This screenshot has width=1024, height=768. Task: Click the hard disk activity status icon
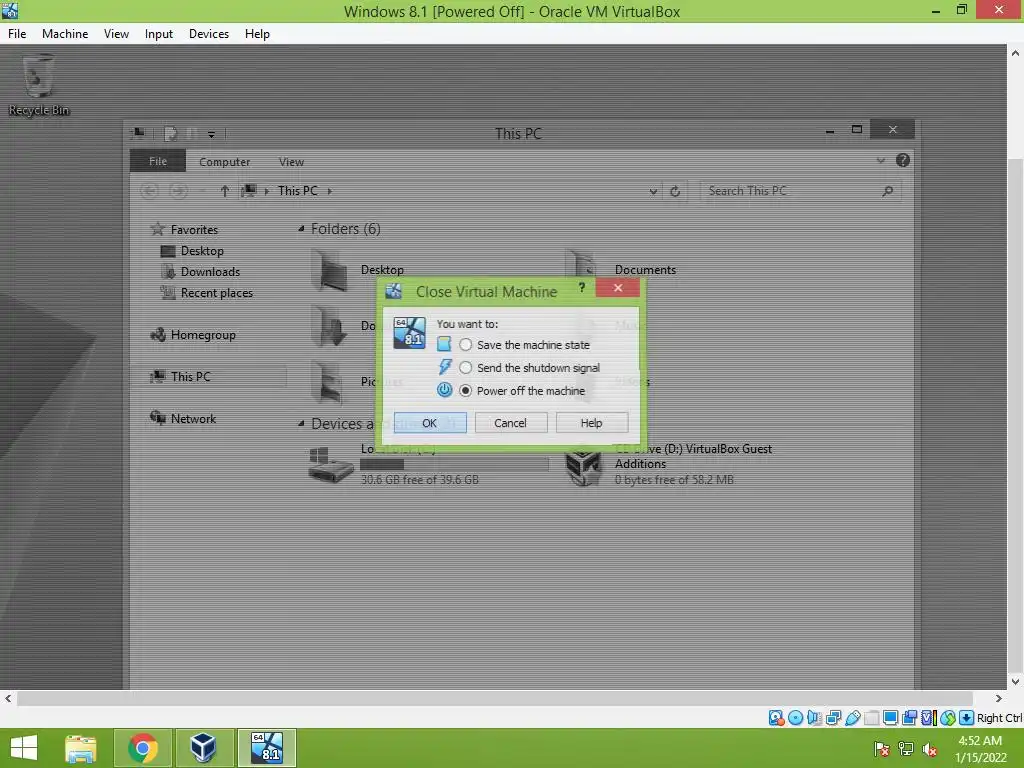click(776, 718)
